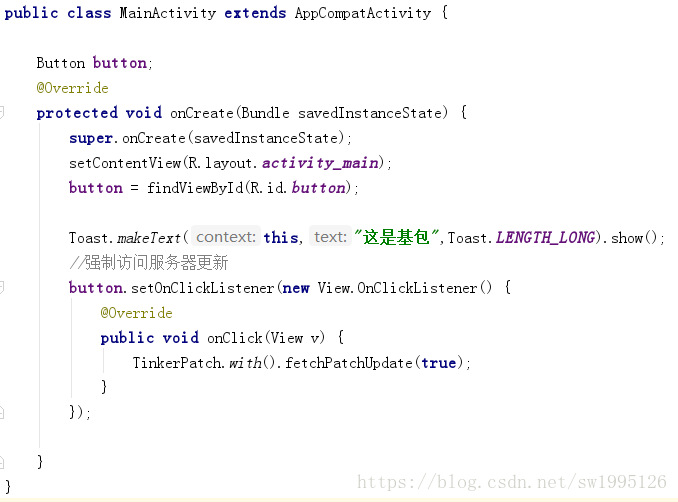Click the setOnClickListener method name
678x502 pixels.
[x=202, y=288]
